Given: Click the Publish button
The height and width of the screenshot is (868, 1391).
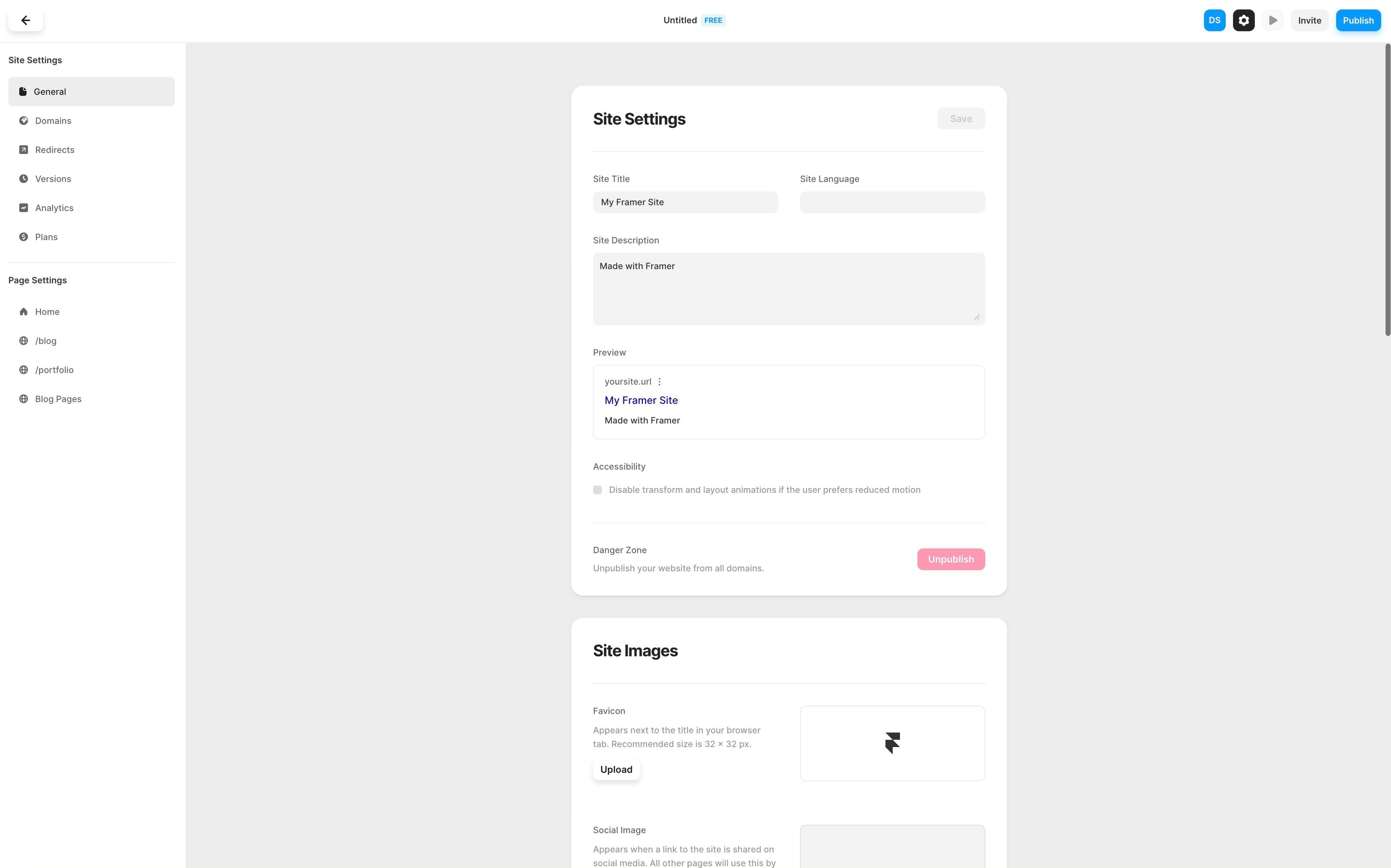Looking at the screenshot, I should 1358,20.
